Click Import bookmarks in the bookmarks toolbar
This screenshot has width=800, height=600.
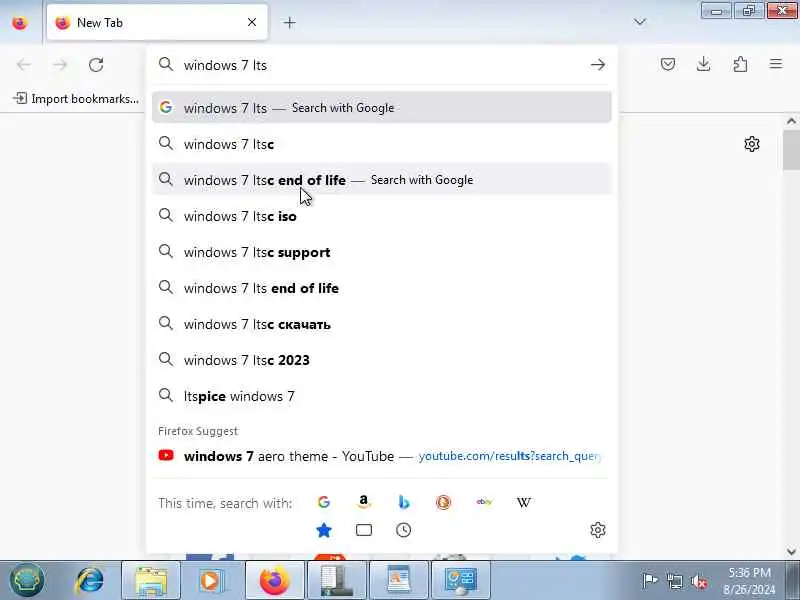click(76, 98)
